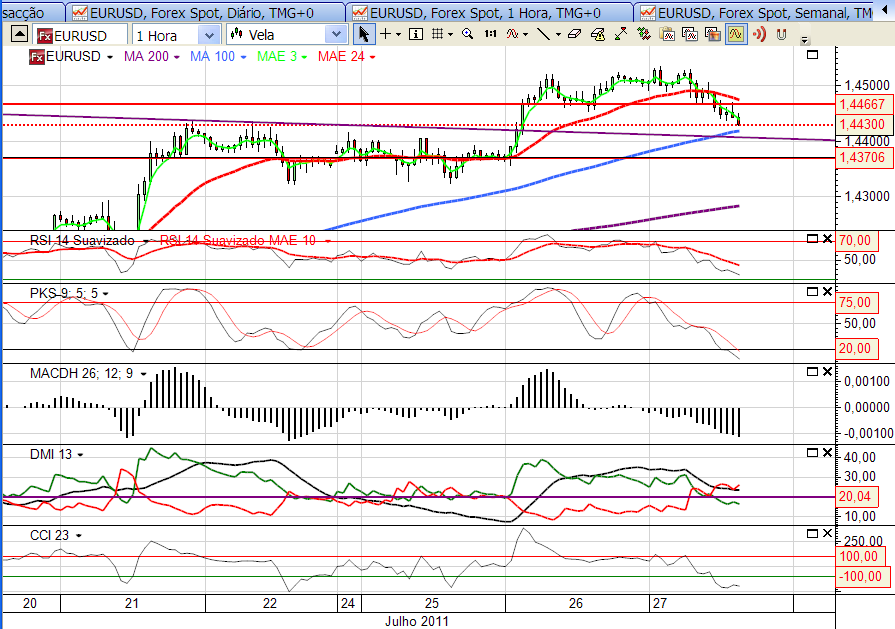Viewport: 895px width, 629px height.
Task: Click the red 1,44667 price level tag
Action: [x=862, y=104]
